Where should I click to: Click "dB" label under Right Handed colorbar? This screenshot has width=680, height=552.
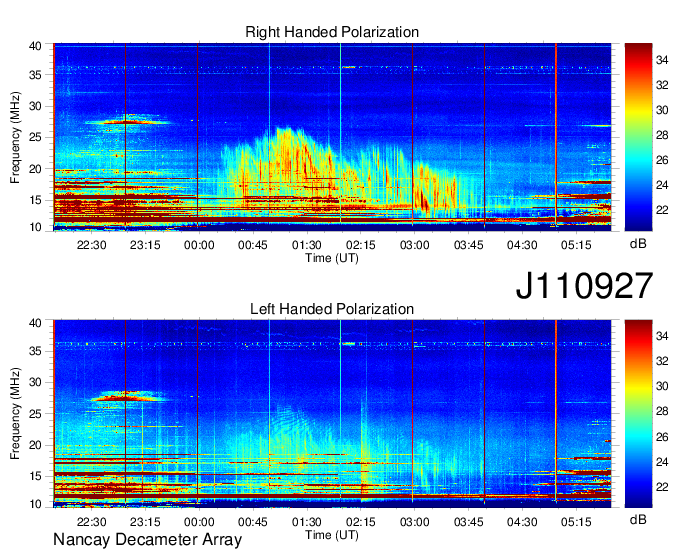(x=638, y=244)
